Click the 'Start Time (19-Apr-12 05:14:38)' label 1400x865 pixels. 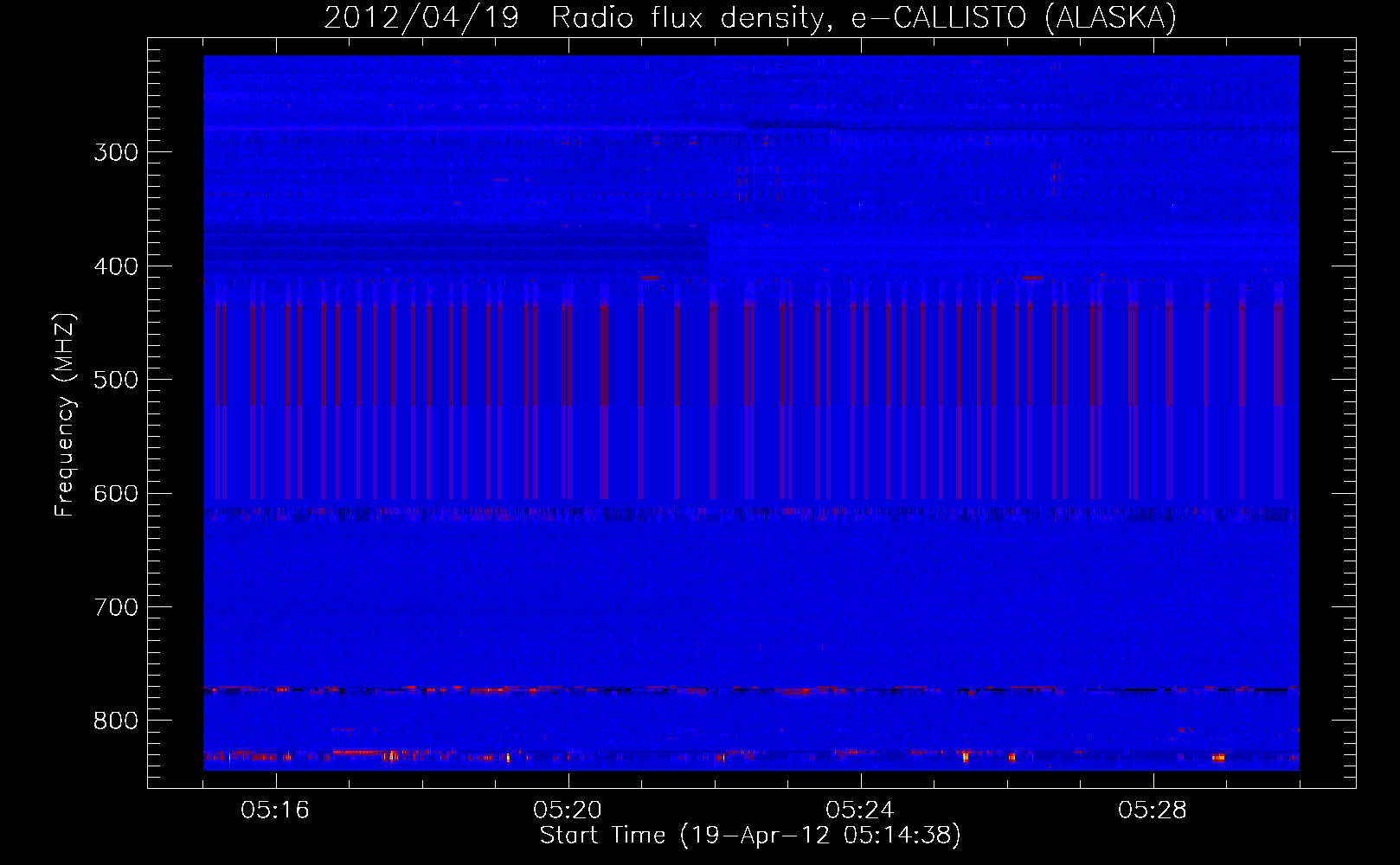point(750,836)
